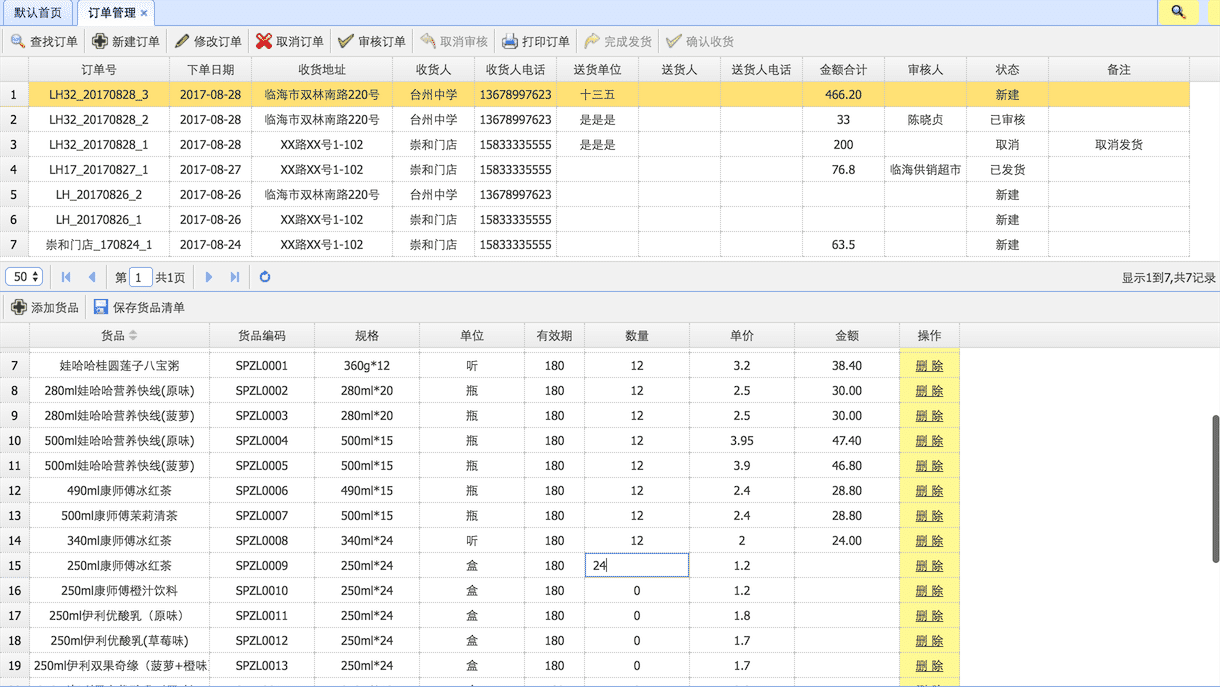This screenshot has width=1220, height=687.
Task: Click the quantity input field showing 24
Action: (x=637, y=566)
